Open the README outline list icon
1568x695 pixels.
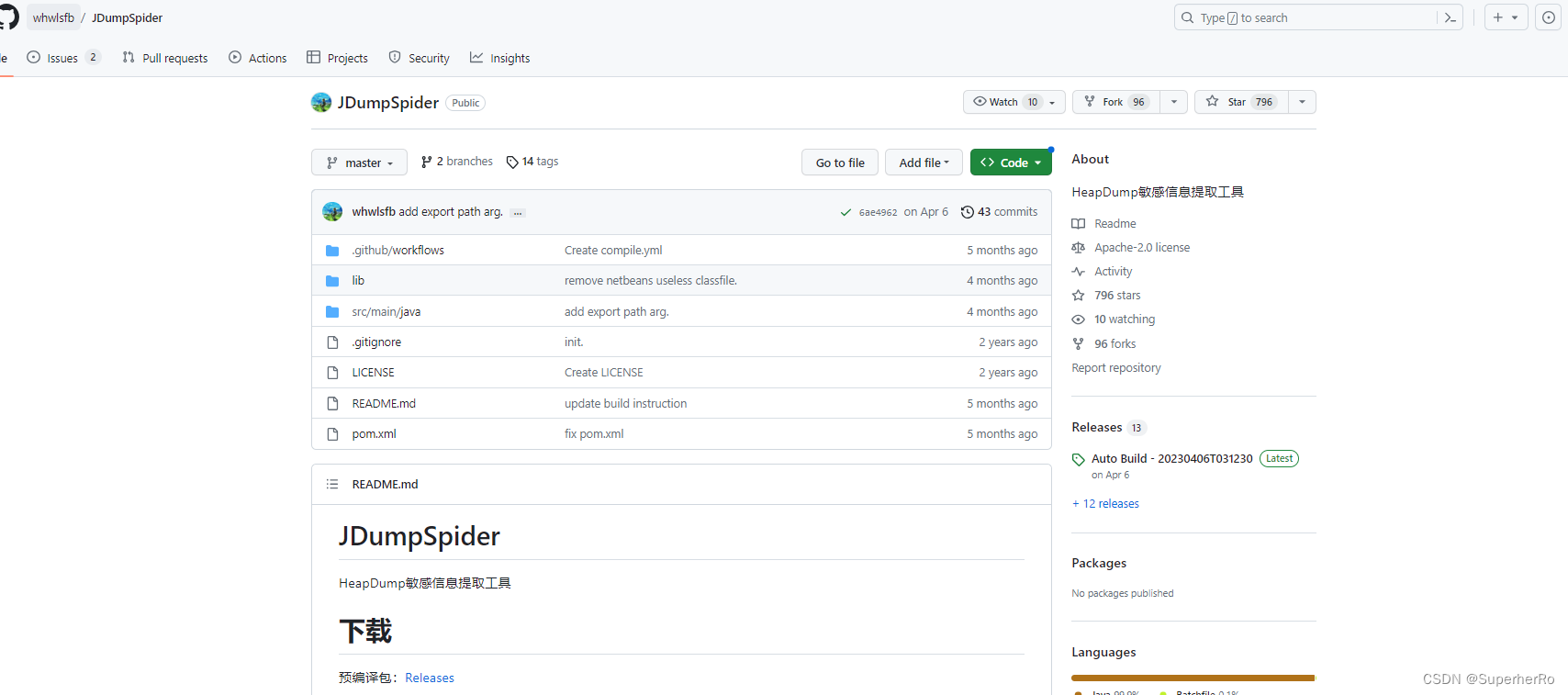(x=332, y=484)
